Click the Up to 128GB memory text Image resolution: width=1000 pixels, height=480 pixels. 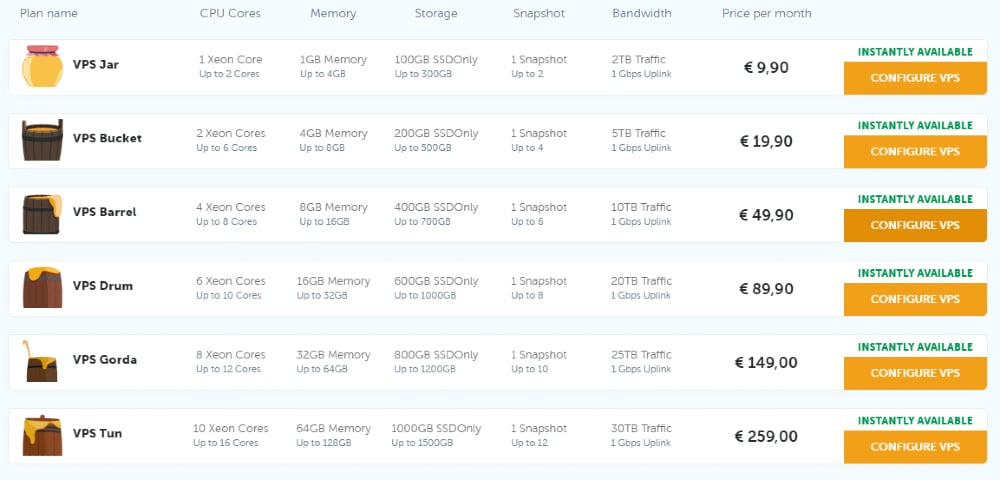(323, 443)
